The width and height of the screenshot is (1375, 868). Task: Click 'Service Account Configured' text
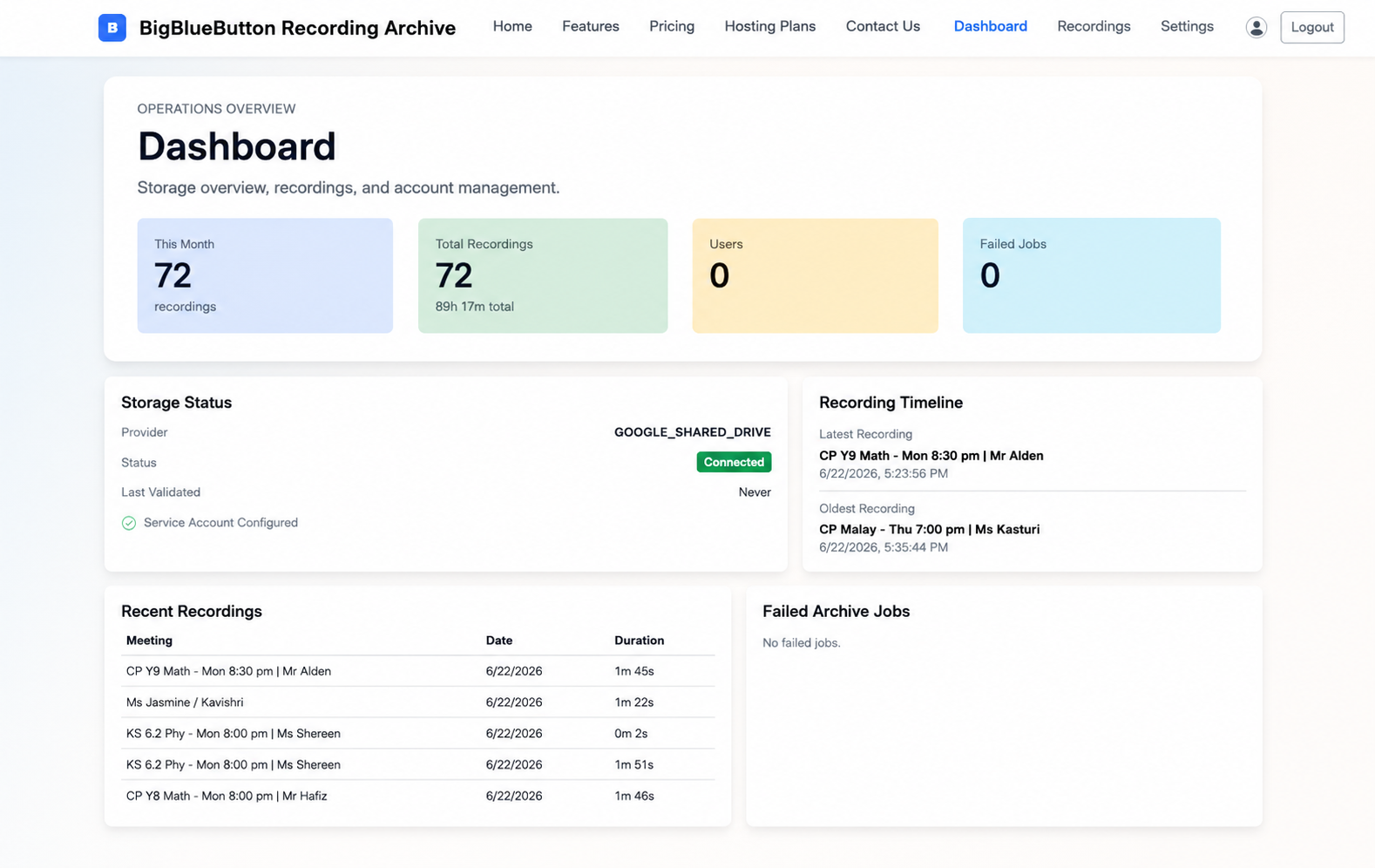pyautogui.click(x=220, y=523)
